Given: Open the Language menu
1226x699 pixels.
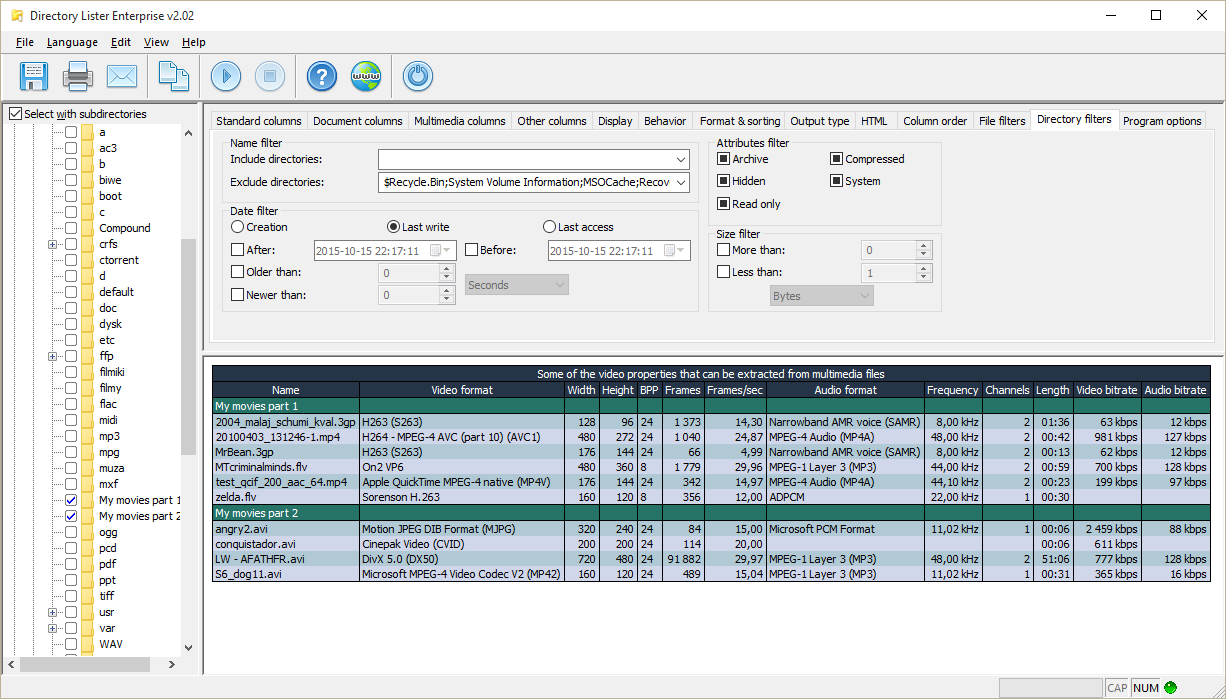Looking at the screenshot, I should (x=72, y=42).
